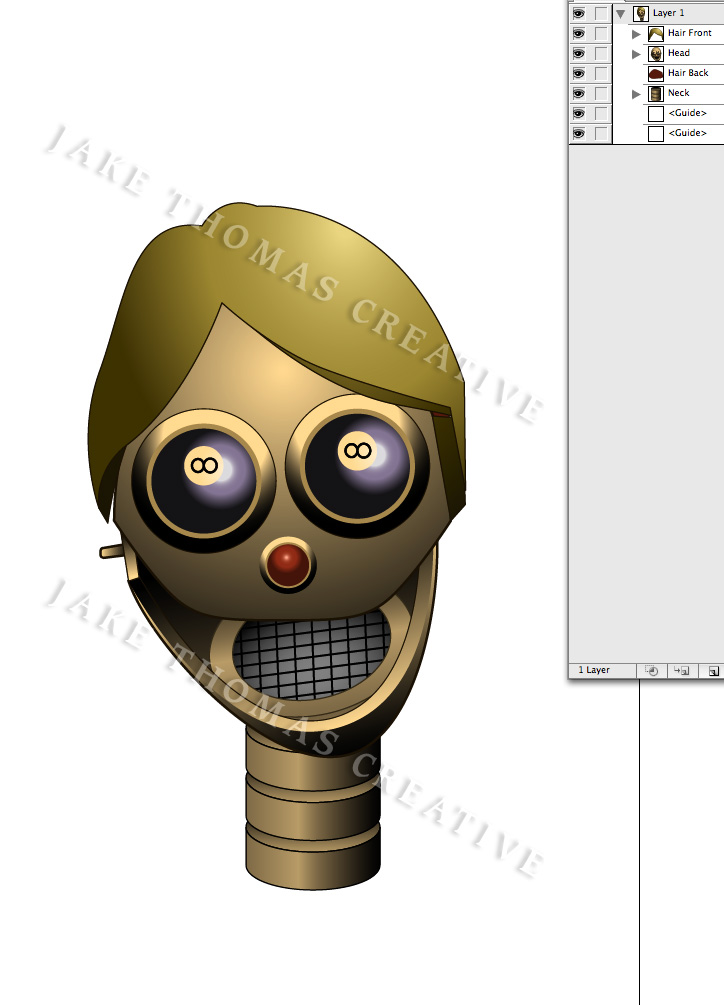This screenshot has width=724, height=1005.
Task: Click the Layer 1 thumbnail
Action: click(x=641, y=13)
